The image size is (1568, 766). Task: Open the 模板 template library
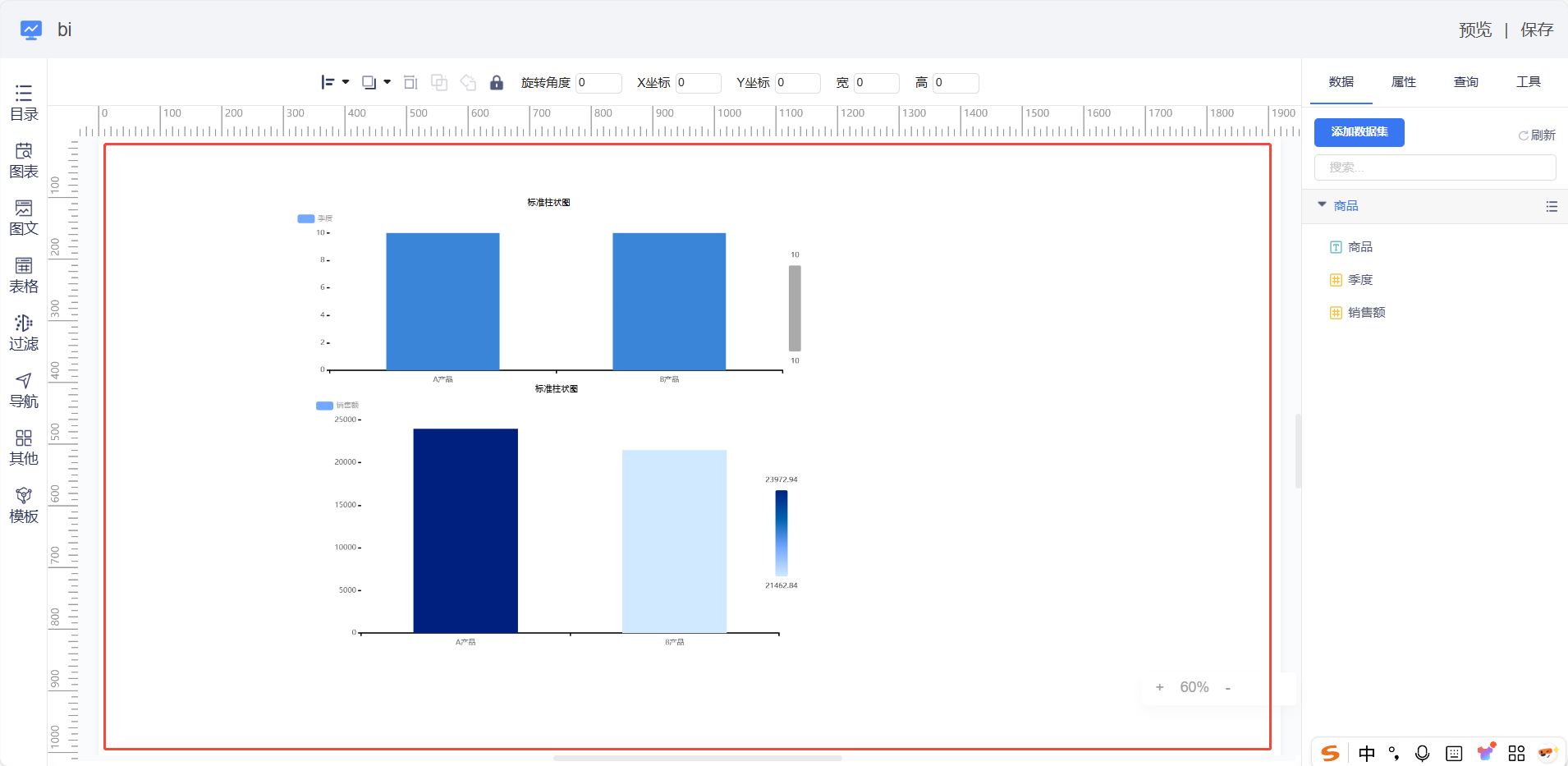[24, 505]
